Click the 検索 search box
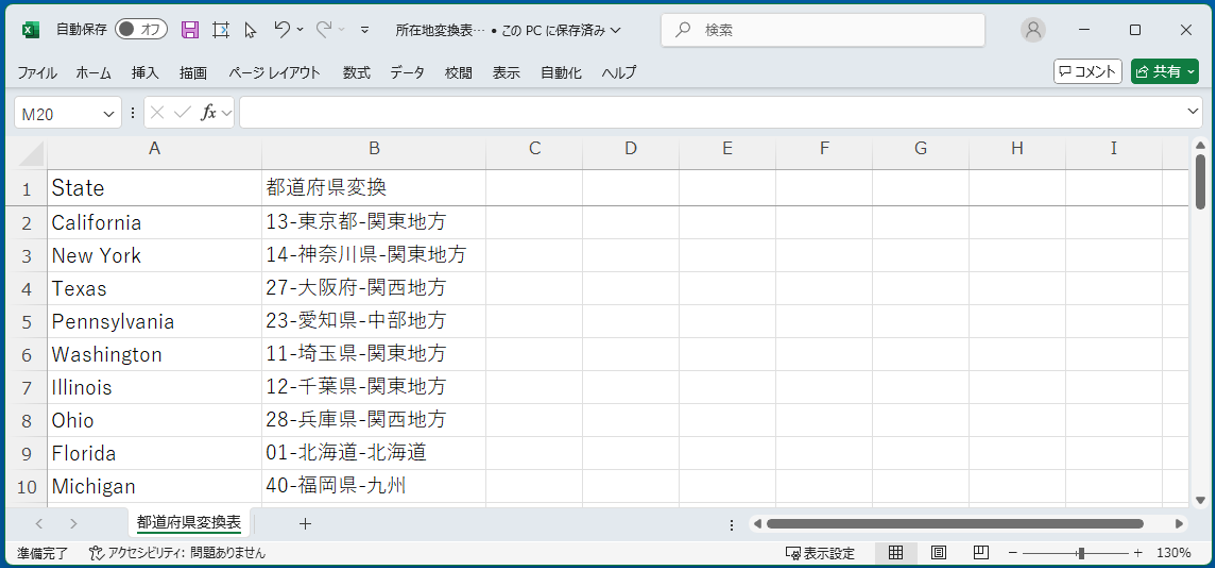 tap(822, 30)
